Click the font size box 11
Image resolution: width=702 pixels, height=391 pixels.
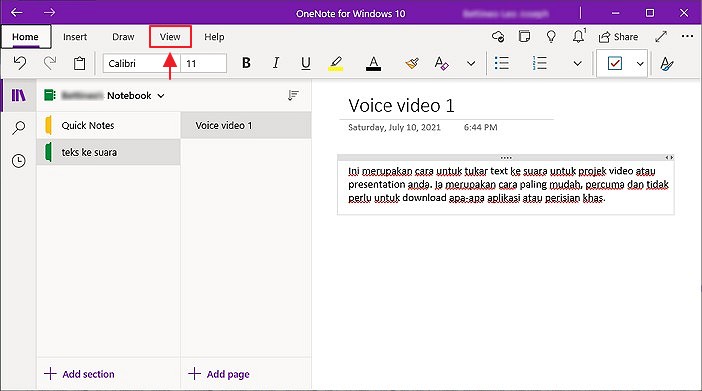204,63
